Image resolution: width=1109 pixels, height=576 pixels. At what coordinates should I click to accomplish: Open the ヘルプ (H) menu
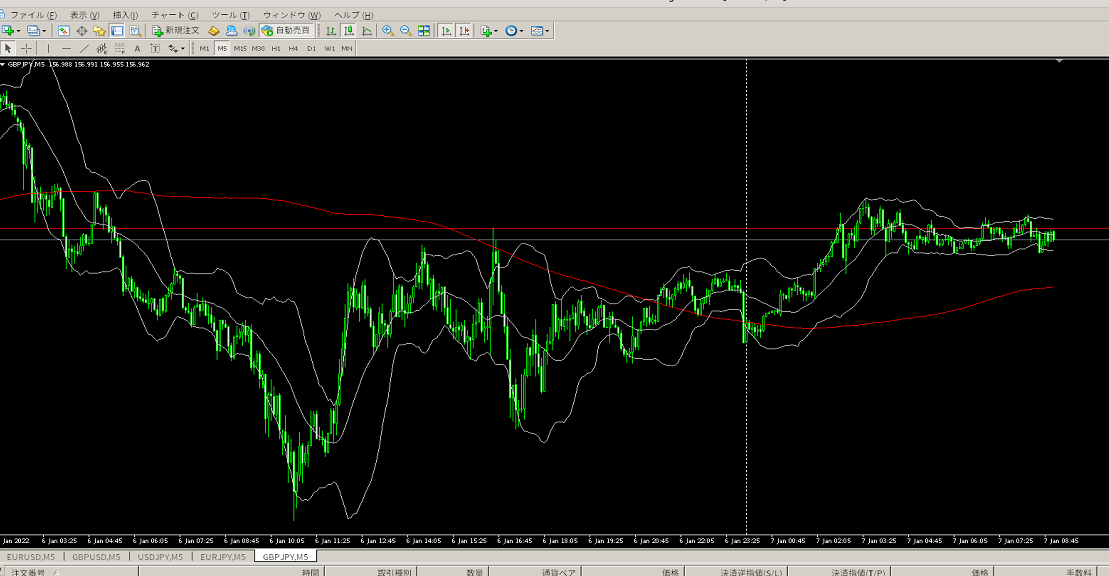(353, 15)
